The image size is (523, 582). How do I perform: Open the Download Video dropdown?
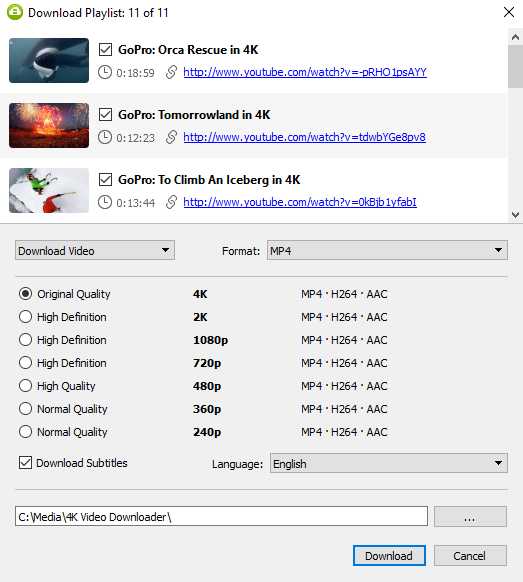pos(95,251)
